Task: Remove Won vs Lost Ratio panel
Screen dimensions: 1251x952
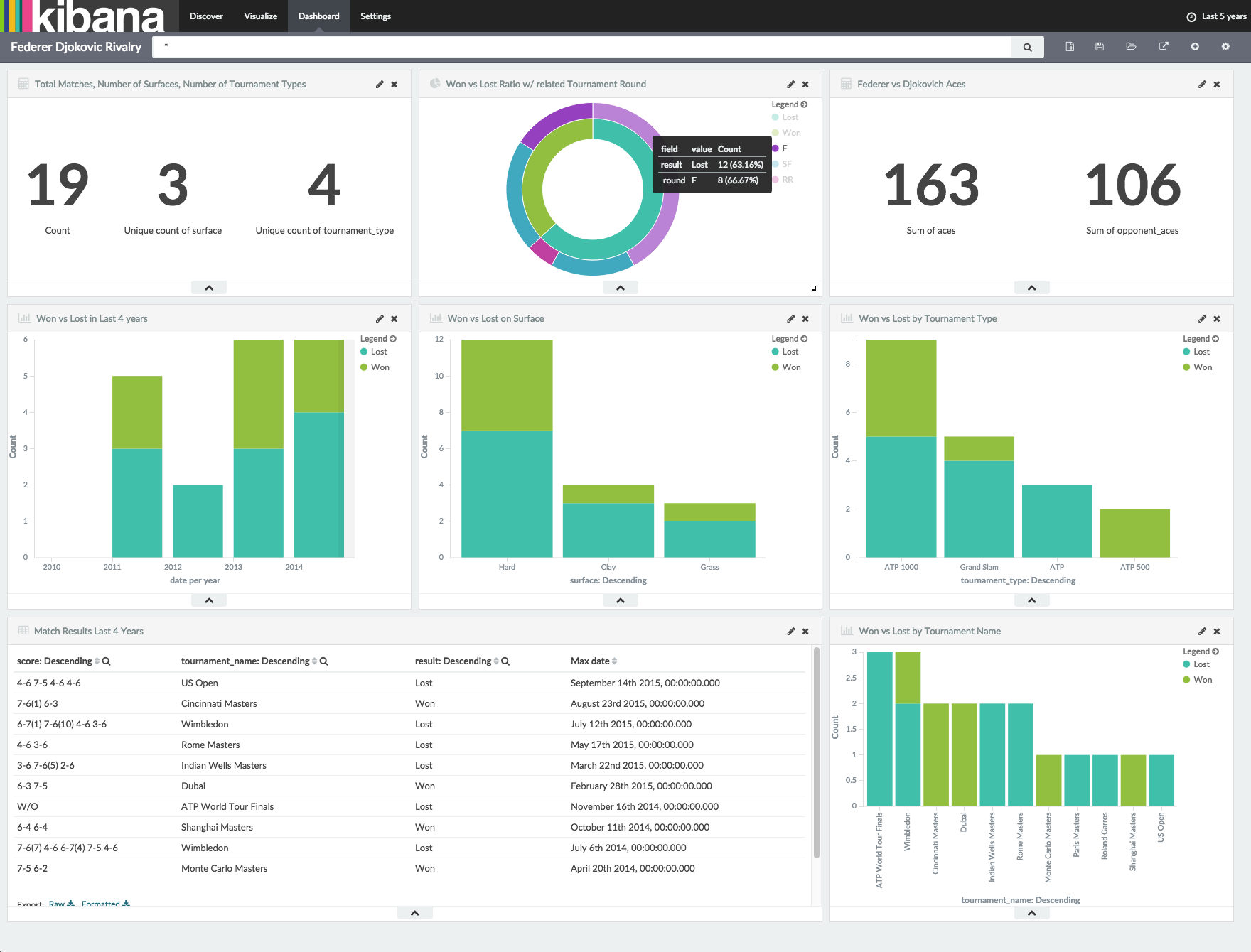Action: tap(805, 84)
